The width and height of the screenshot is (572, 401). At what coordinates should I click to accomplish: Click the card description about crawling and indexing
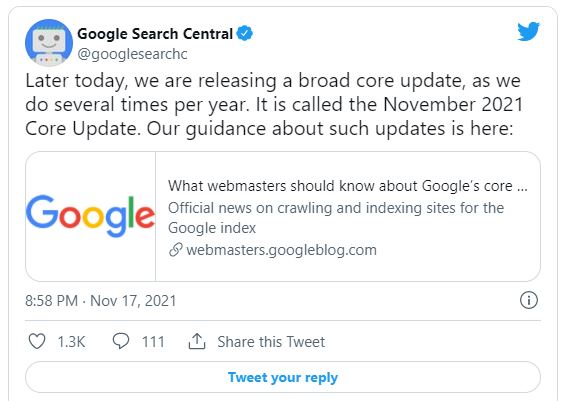tap(336, 218)
